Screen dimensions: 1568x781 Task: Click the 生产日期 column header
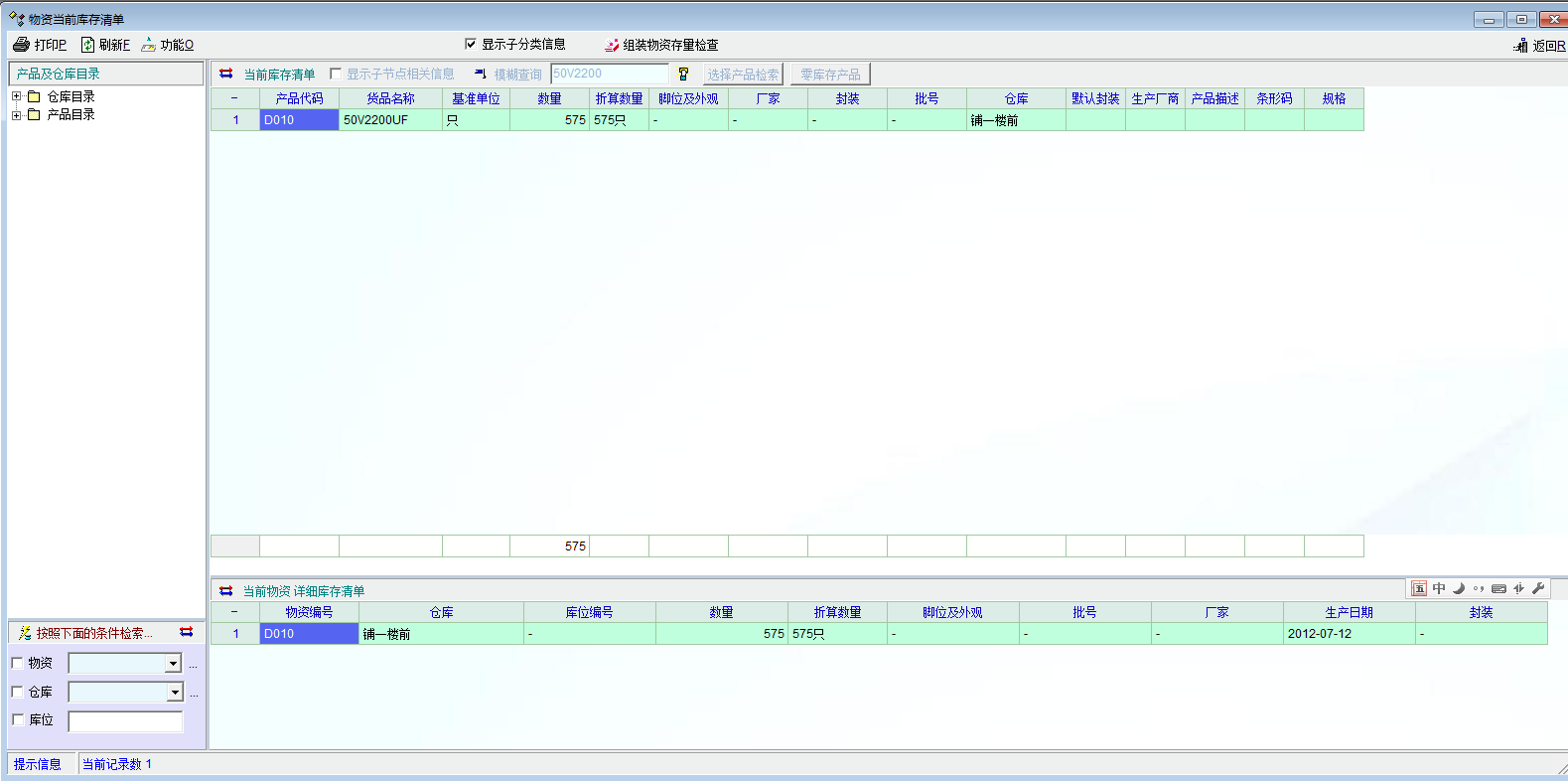coord(1349,612)
